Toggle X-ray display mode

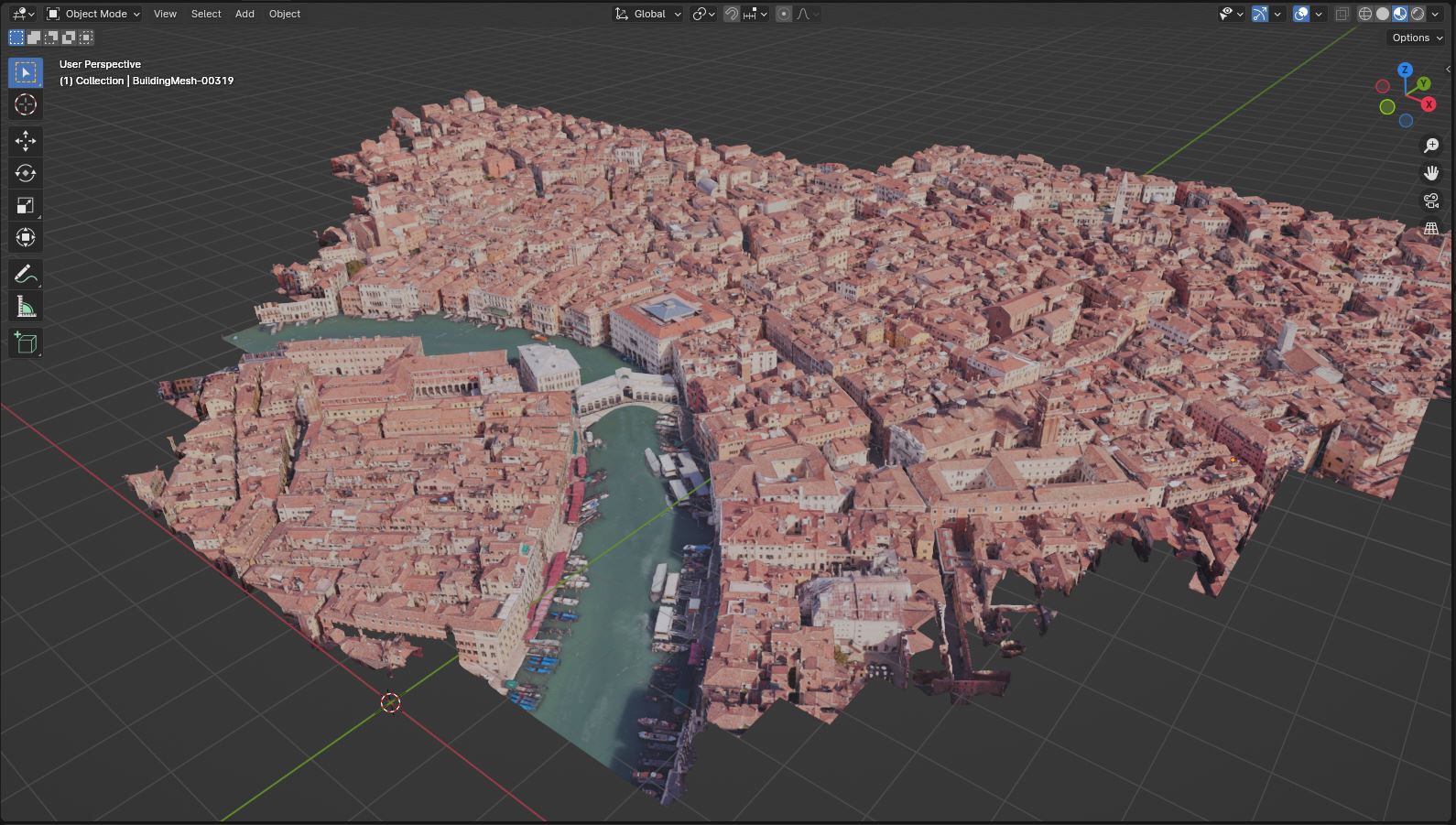1342,14
